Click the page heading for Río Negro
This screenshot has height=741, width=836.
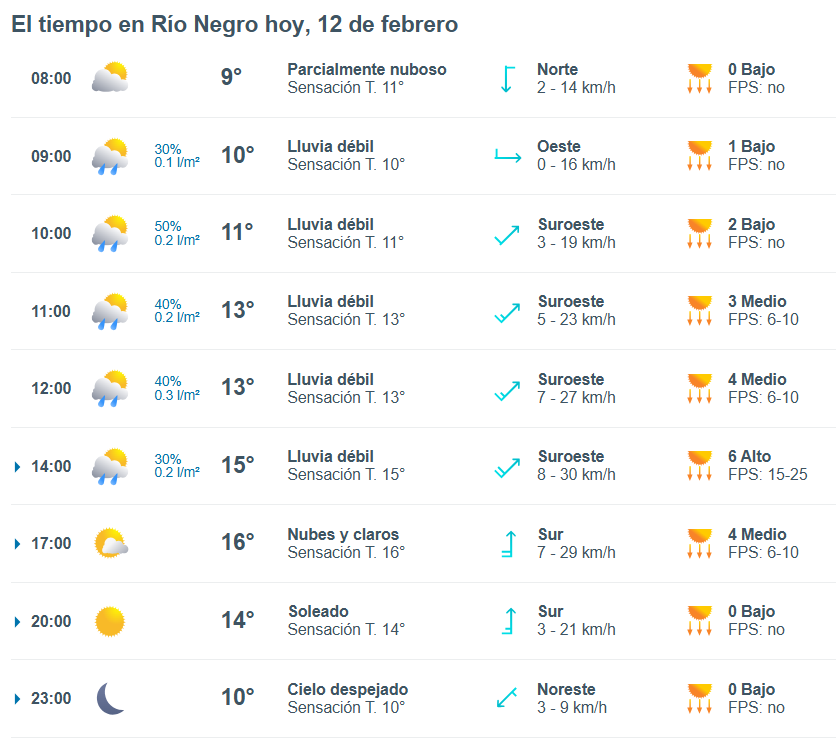235,24
